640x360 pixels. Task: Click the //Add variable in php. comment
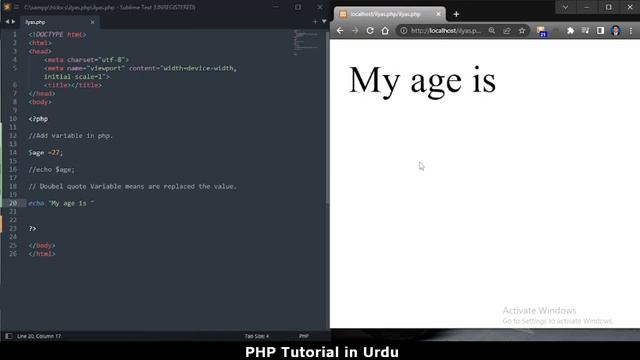click(x=71, y=136)
